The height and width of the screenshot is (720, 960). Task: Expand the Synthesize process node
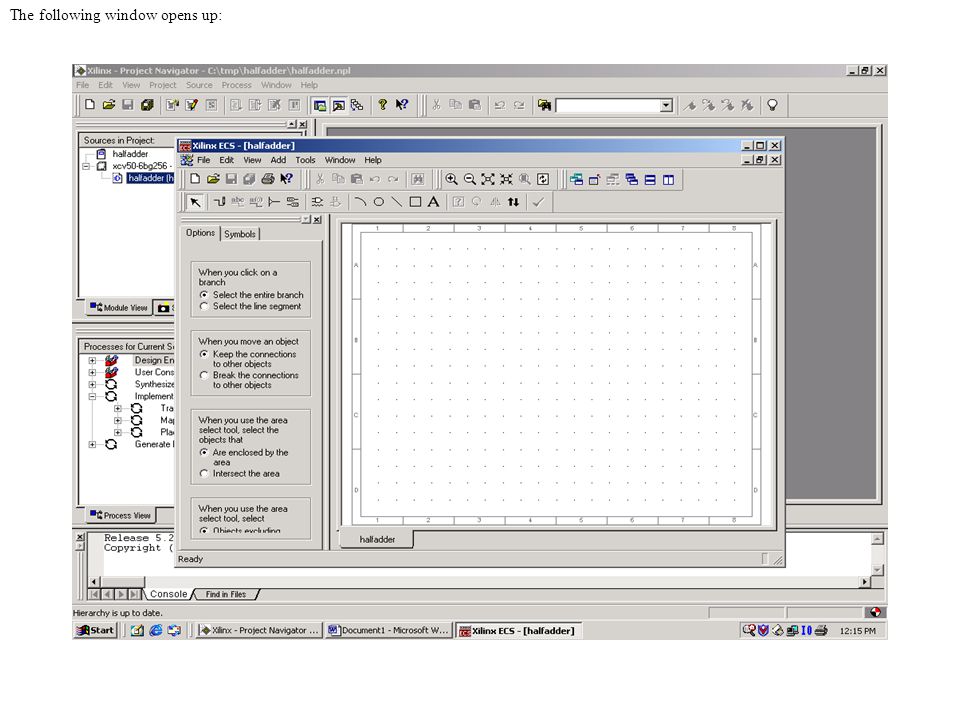coord(92,384)
